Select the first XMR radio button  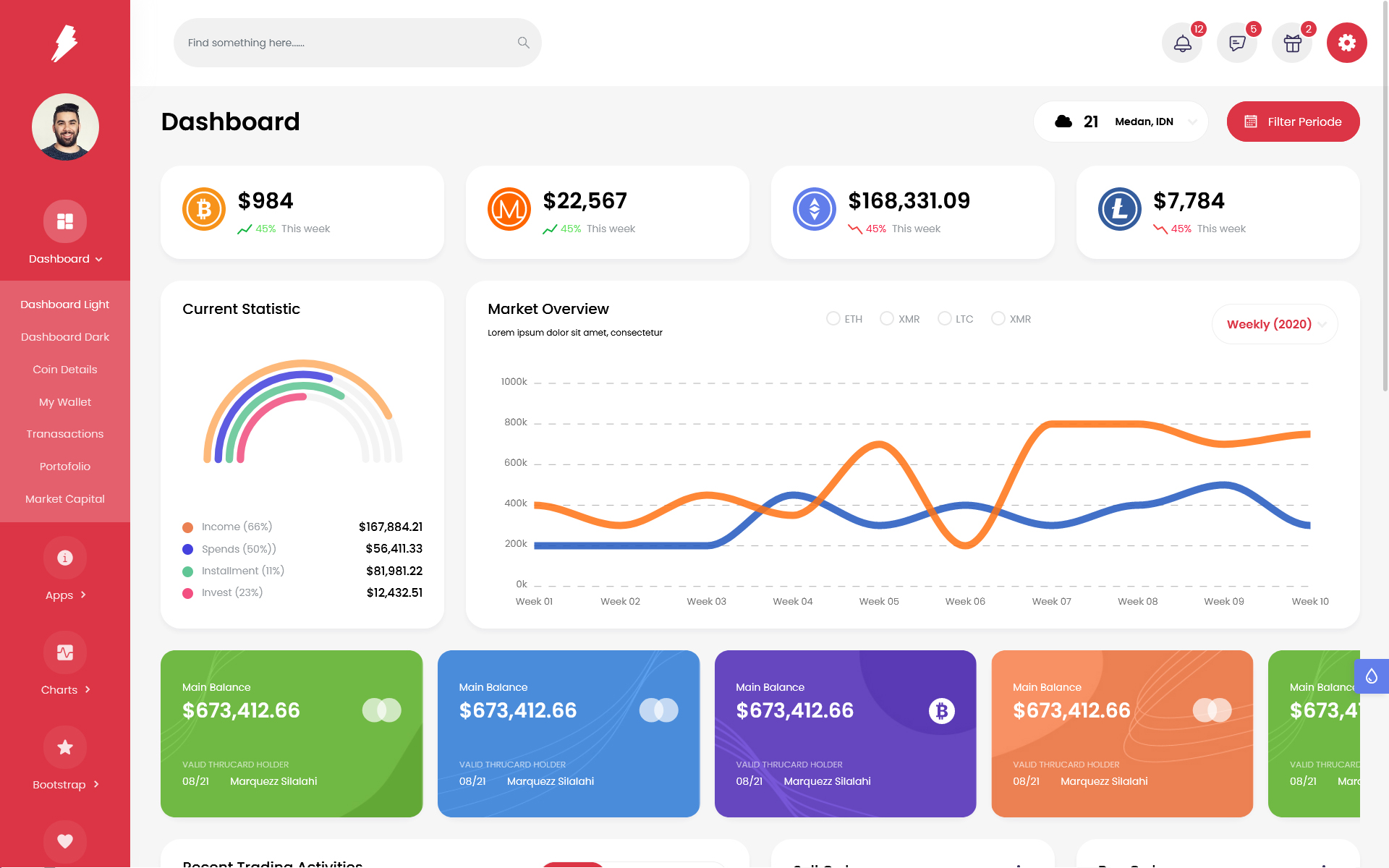point(887,319)
